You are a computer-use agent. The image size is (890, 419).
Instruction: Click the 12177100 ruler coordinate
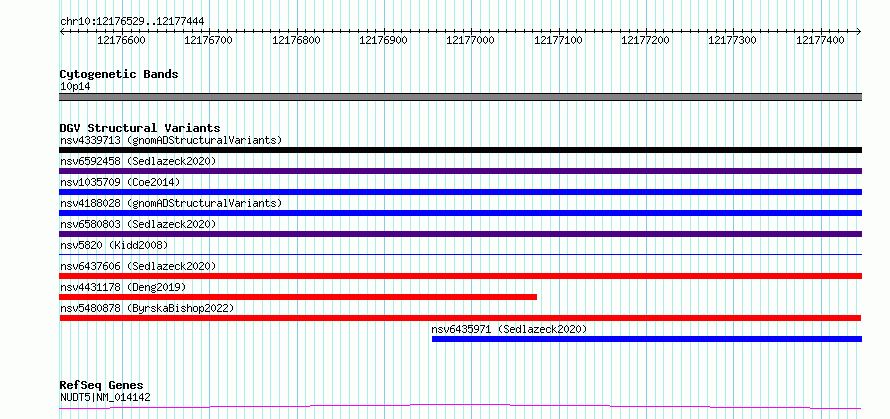(559, 40)
